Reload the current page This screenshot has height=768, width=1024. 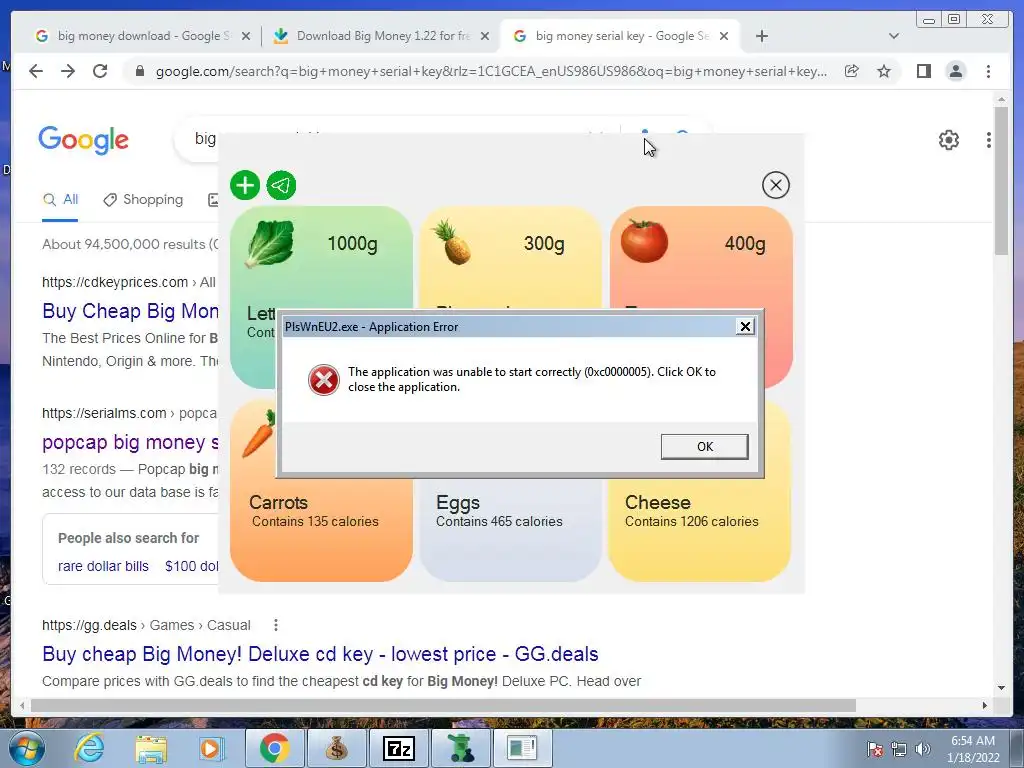click(100, 71)
